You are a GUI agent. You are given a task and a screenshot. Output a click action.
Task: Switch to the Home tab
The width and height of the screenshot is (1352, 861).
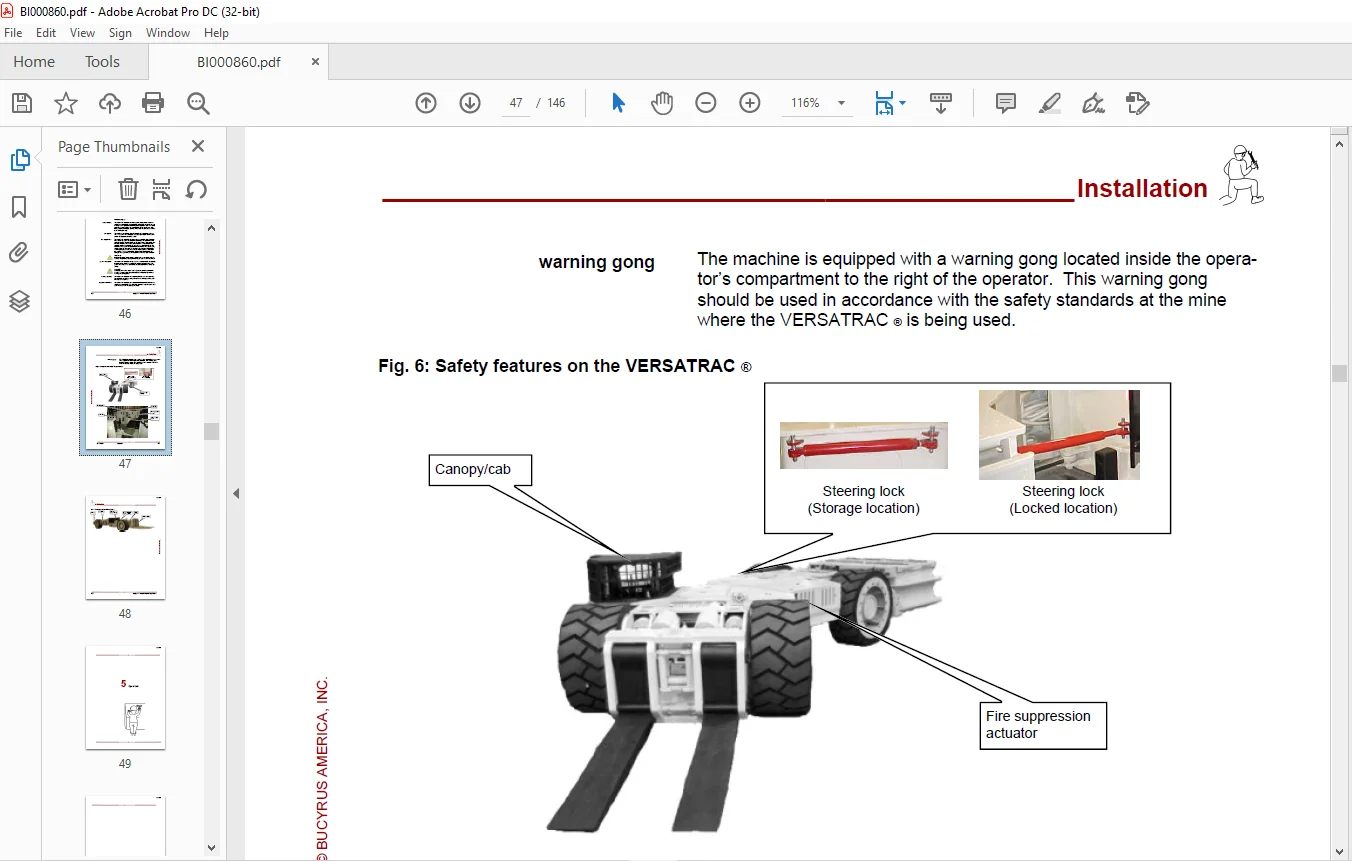34,62
